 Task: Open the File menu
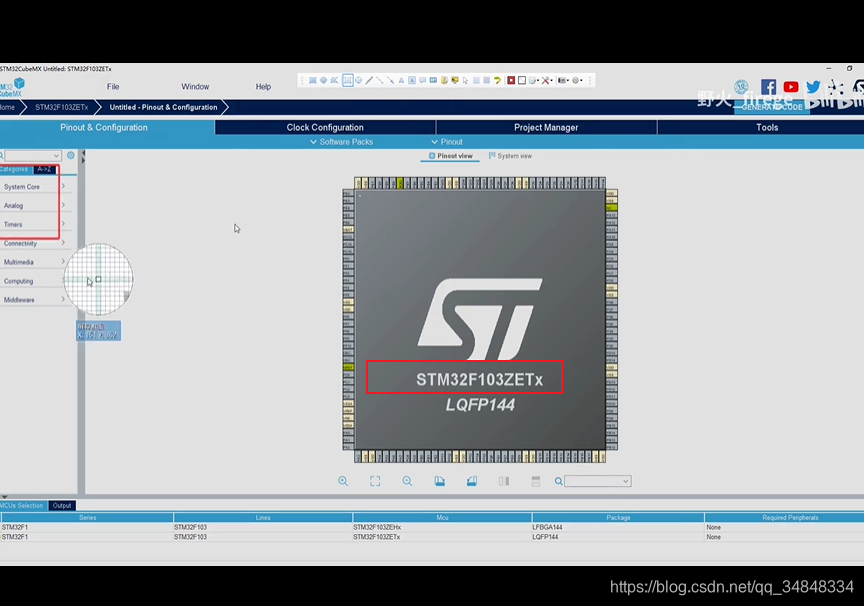tap(113, 86)
